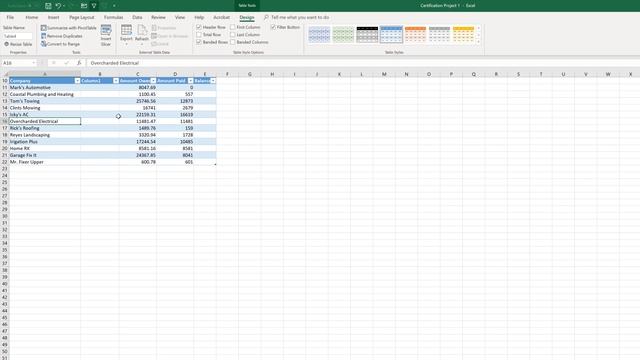This screenshot has height=360, width=640.
Task: Apply the gray header table style
Action: click(x=440, y=35)
